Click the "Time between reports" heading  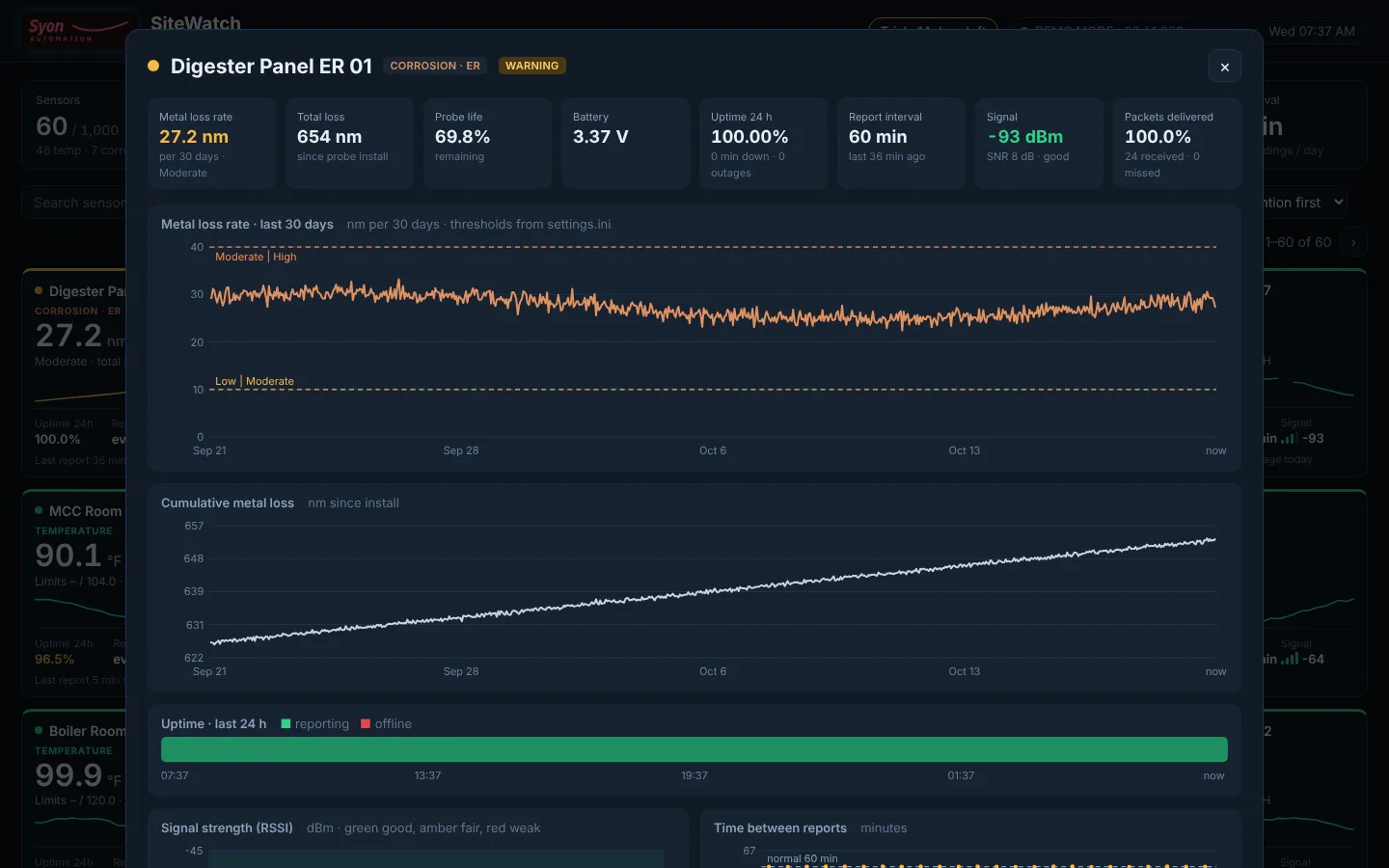coord(780,828)
